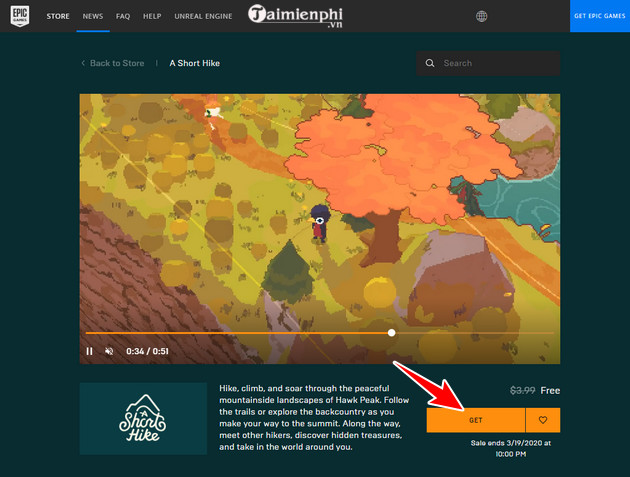Click the video progress slider handle

tap(391, 333)
